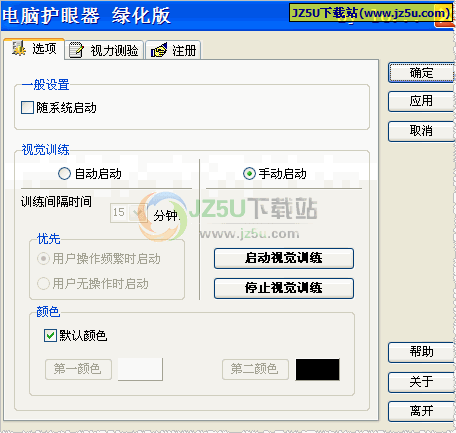The image size is (456, 433).
Task: Open the 训练间隔时间 minutes dropdown arrow
Action: point(138,213)
